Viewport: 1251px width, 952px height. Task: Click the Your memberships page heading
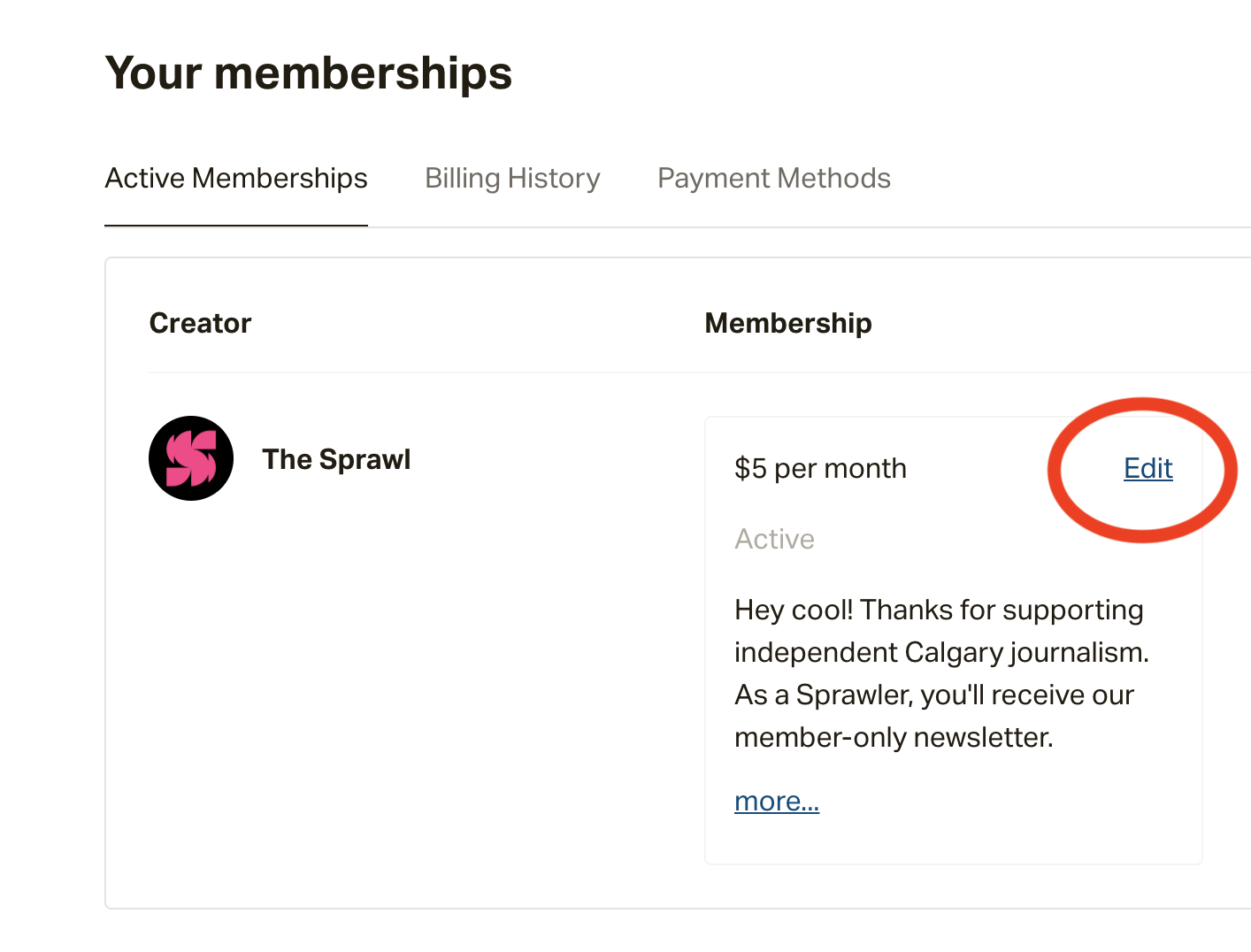(x=309, y=73)
